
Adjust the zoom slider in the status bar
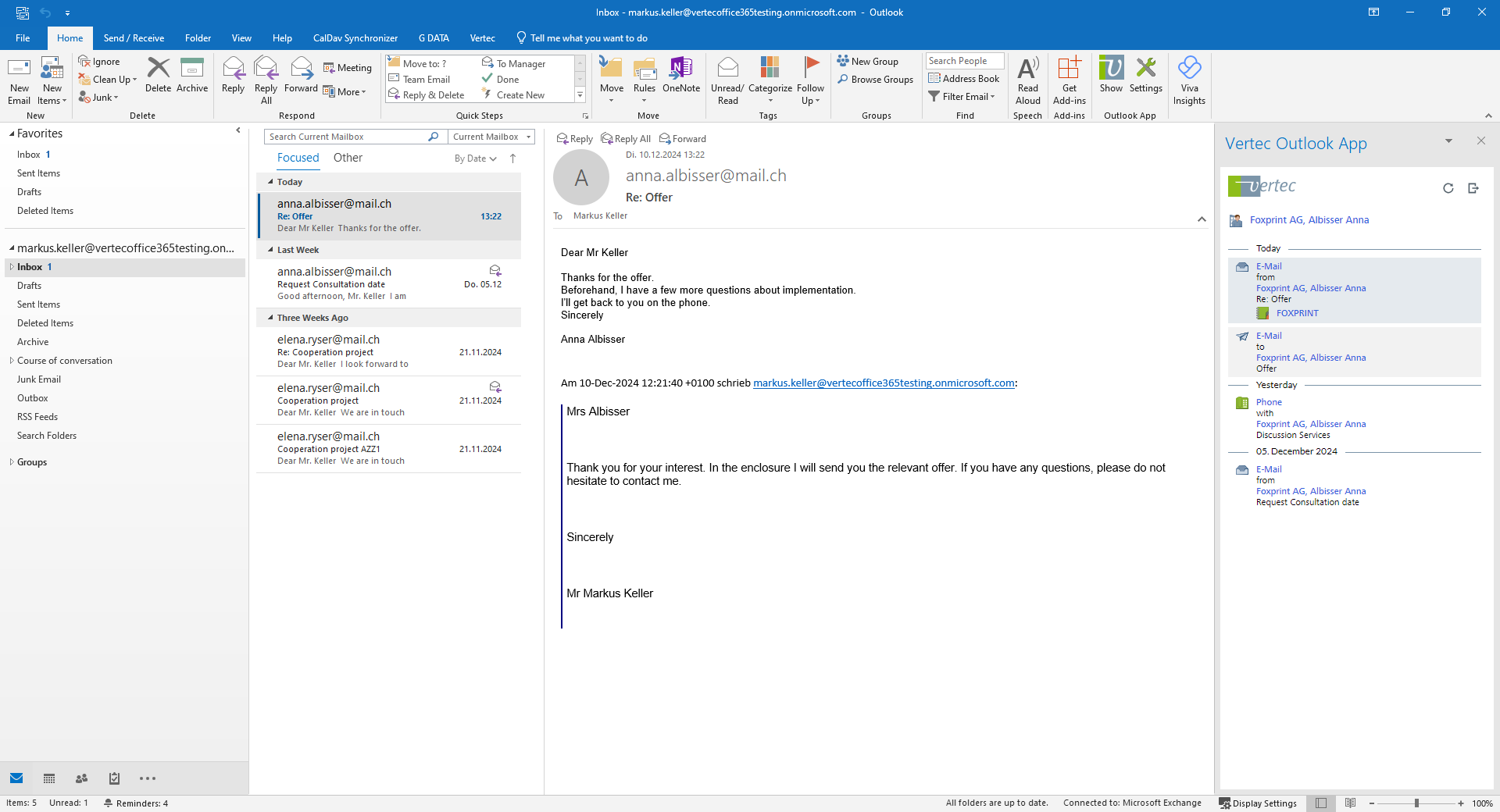[1416, 803]
